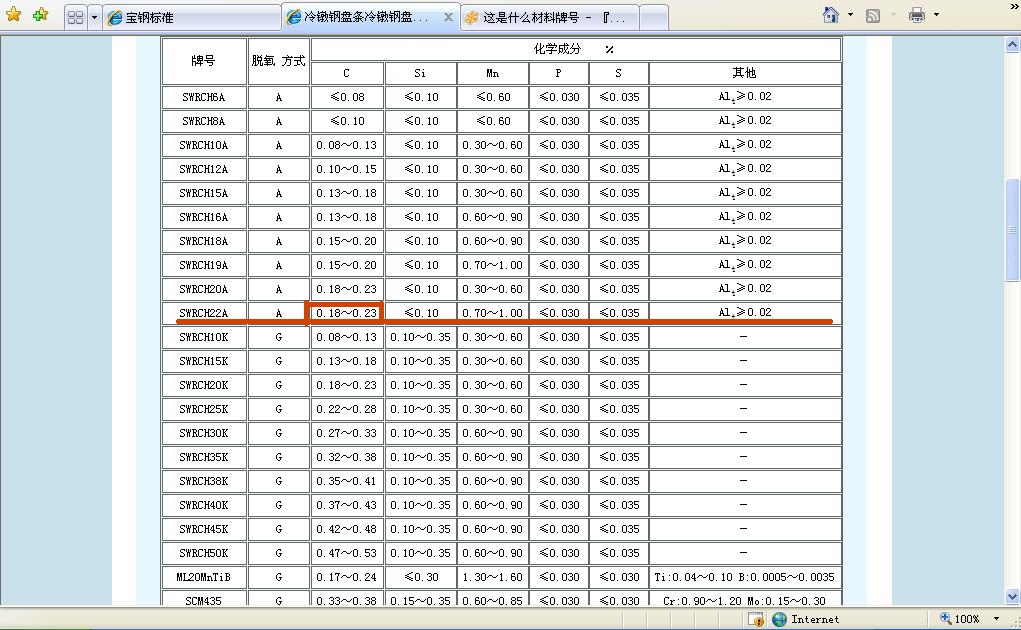Close the 冷镦钢盘条 tab

(x=448, y=17)
